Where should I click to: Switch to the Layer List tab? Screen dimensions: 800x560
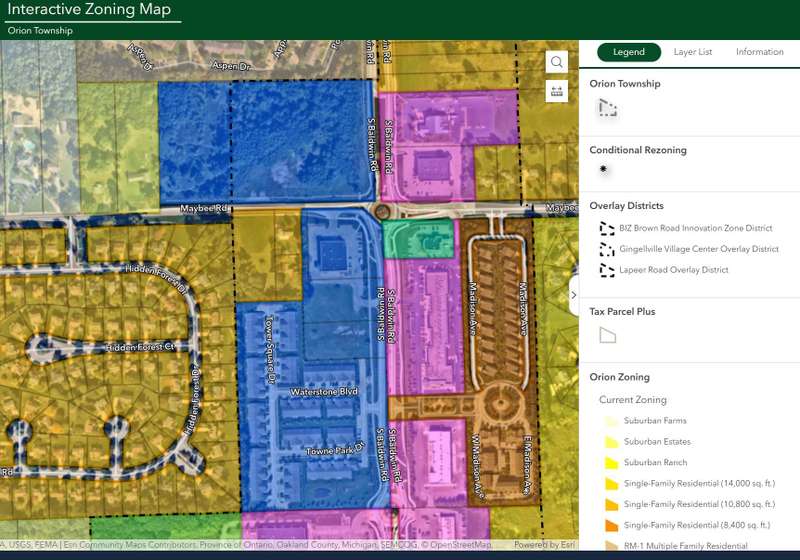coord(692,52)
